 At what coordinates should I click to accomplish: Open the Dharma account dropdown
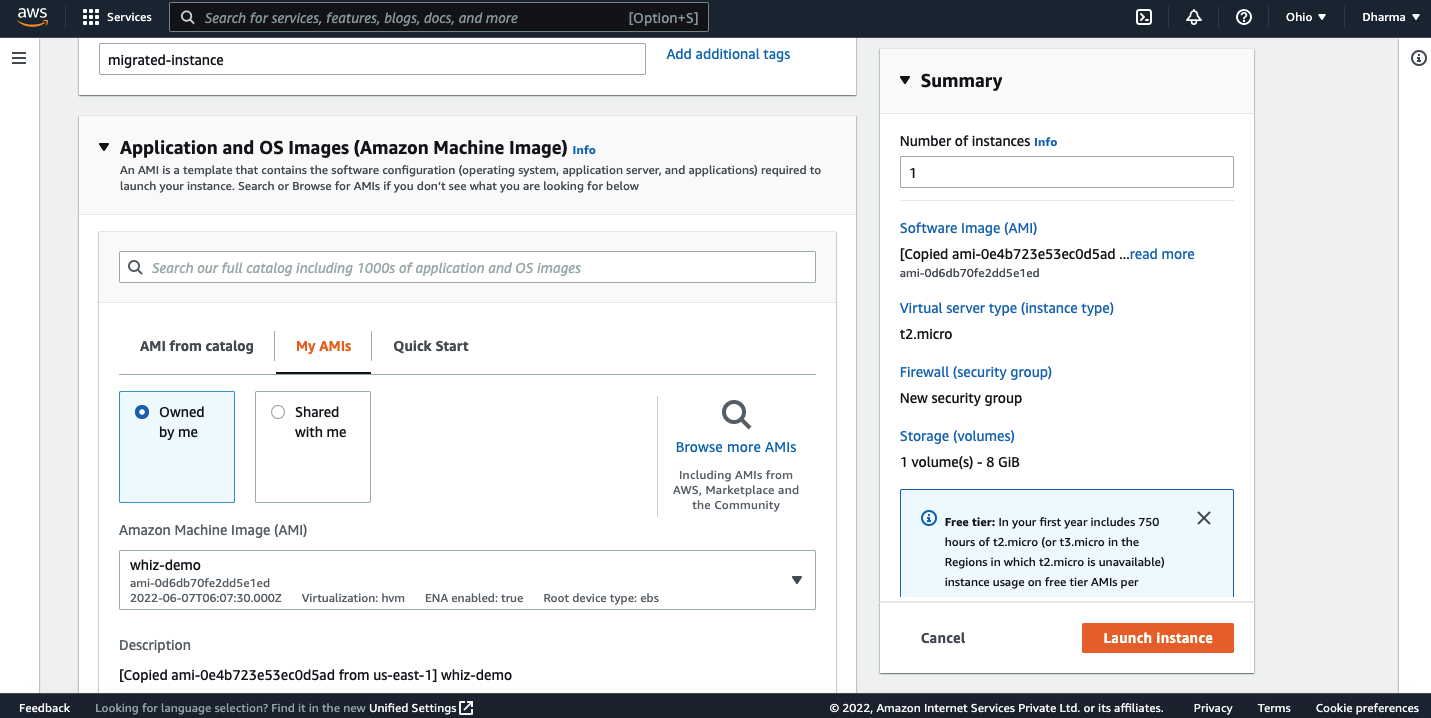pyautogui.click(x=1391, y=17)
